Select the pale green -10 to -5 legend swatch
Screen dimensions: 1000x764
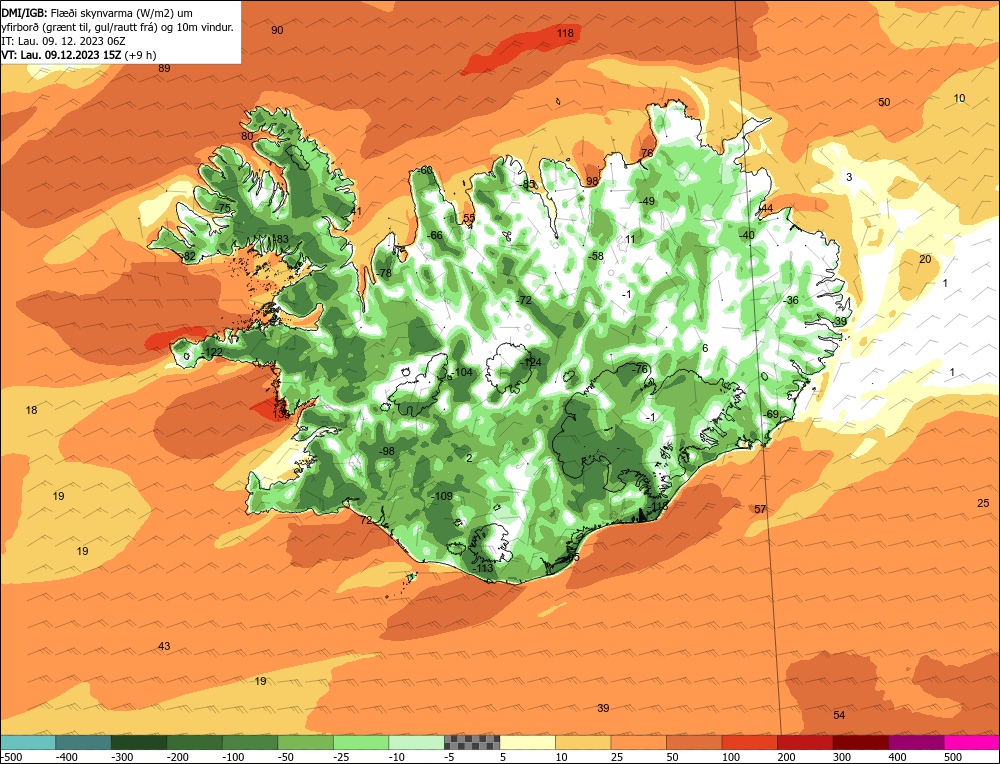point(416,742)
